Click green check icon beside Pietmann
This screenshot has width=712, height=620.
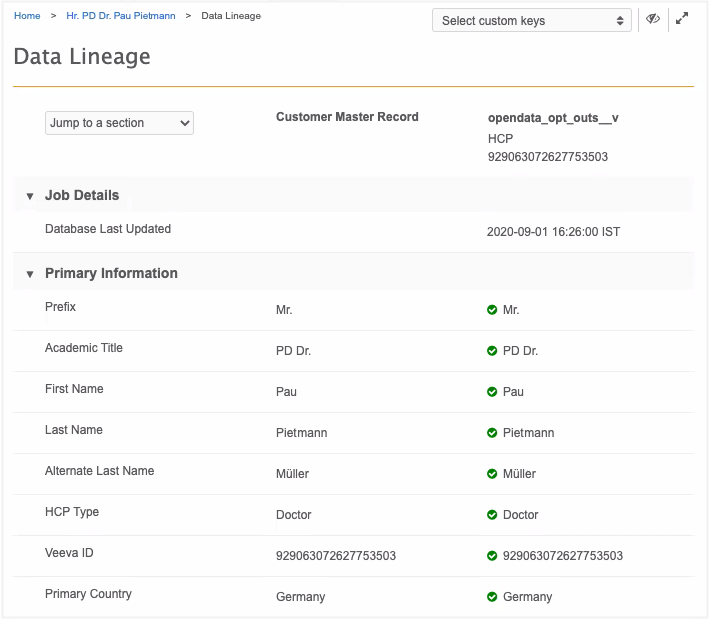point(492,433)
